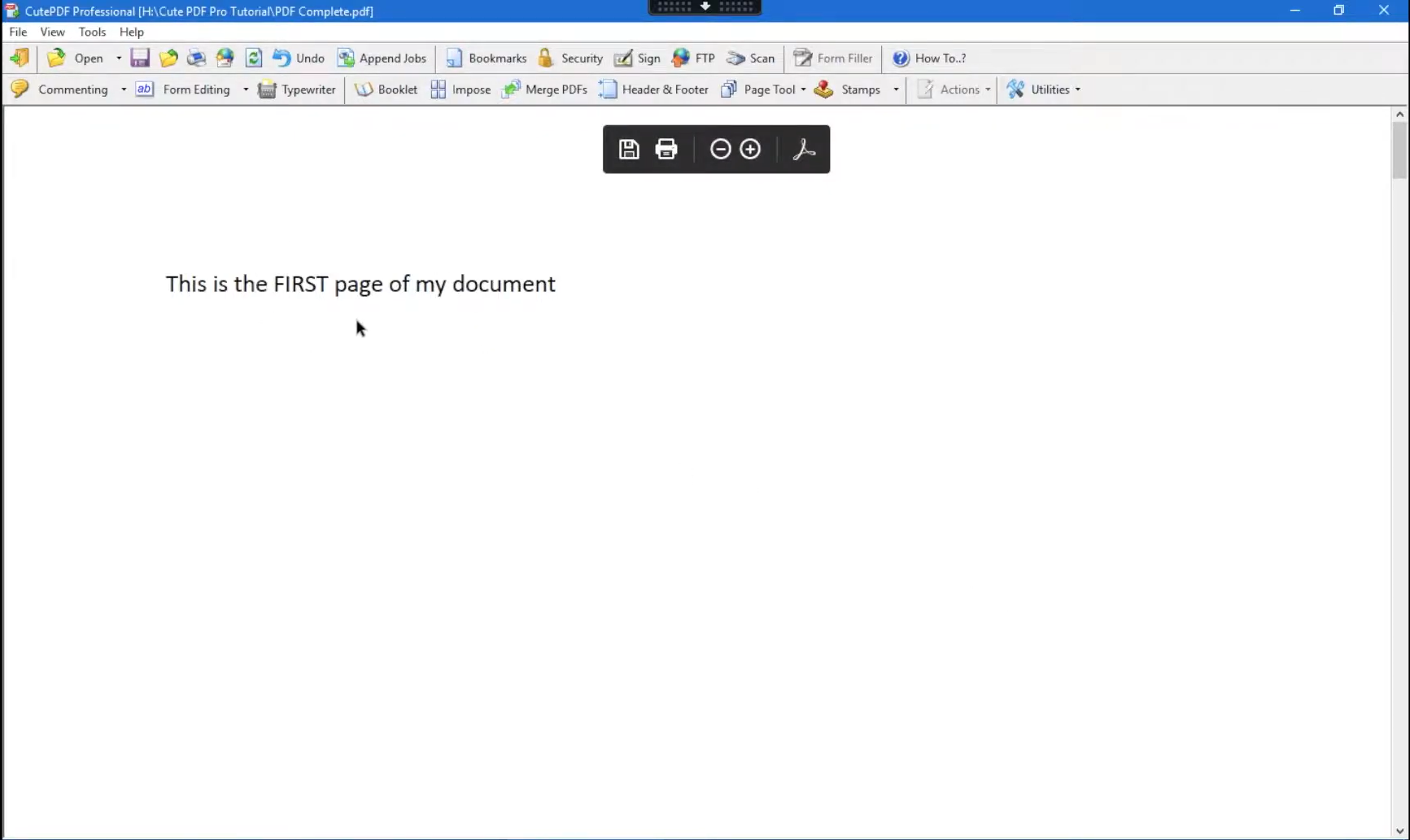Expand the Commenting dropdown arrow
The height and width of the screenshot is (840, 1410).
pyautogui.click(x=124, y=89)
